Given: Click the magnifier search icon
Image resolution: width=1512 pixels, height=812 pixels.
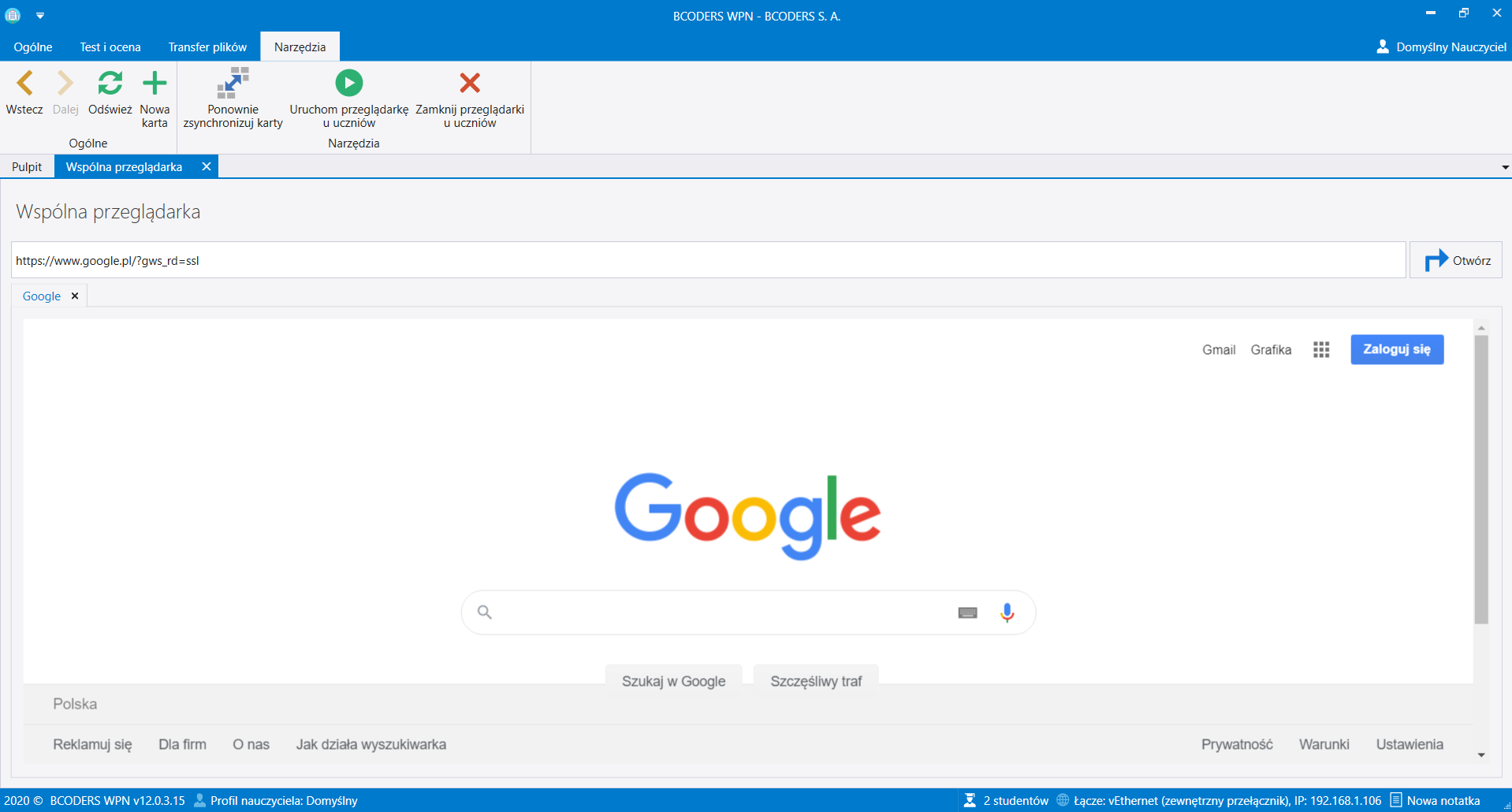Looking at the screenshot, I should 485,612.
